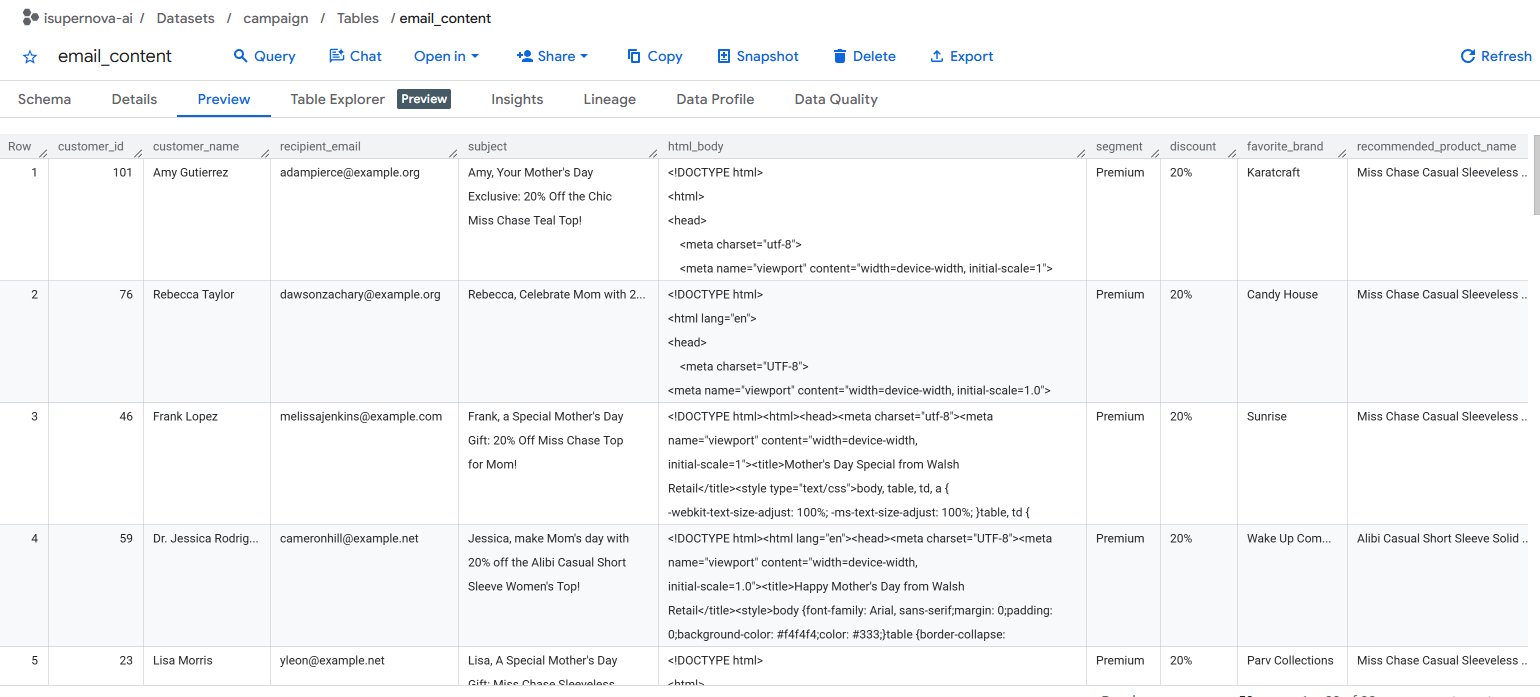Switch to the Details tab
The image size is (1540, 697).
pos(134,99)
